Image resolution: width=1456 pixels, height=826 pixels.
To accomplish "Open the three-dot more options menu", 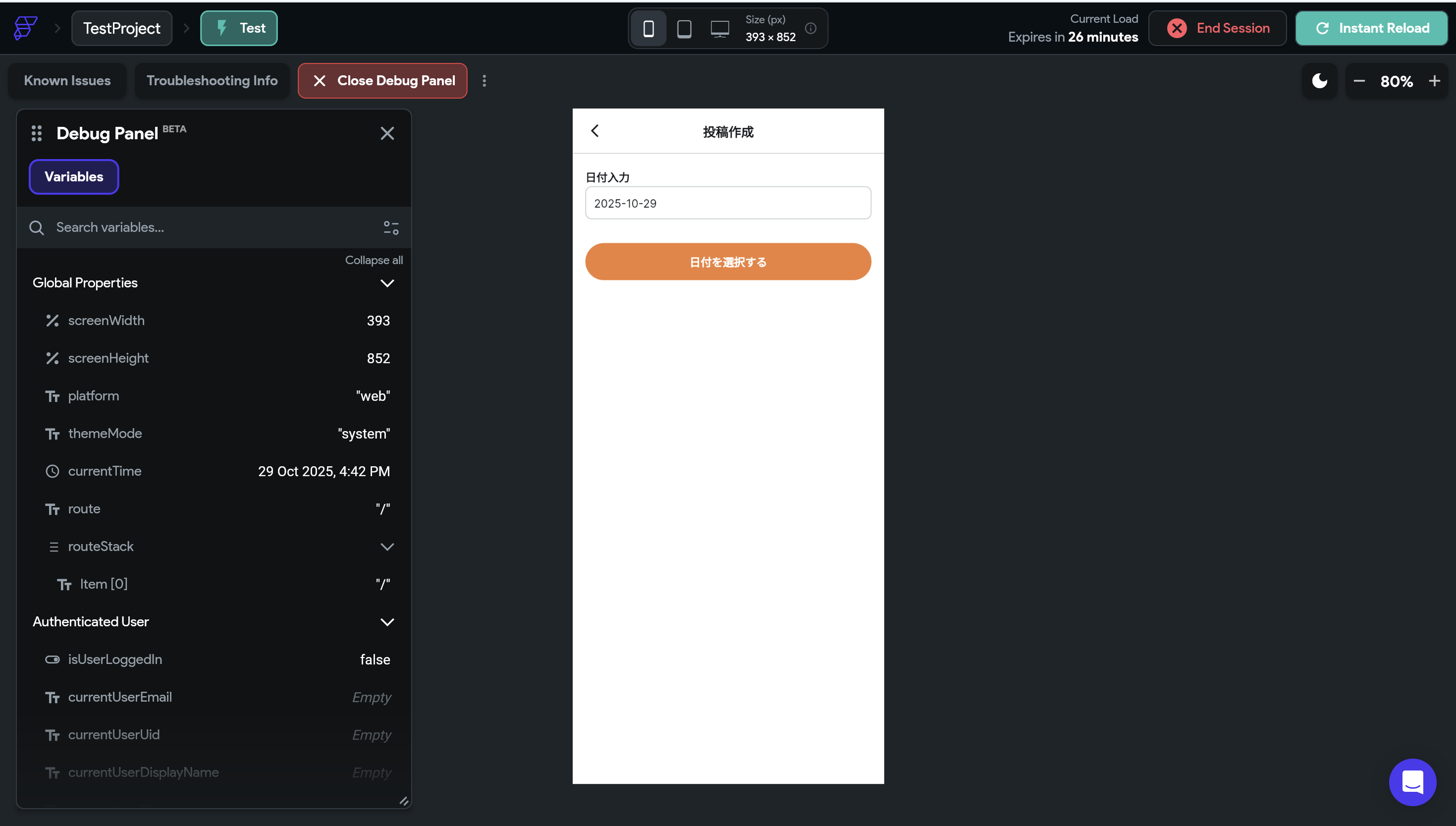I will (x=484, y=81).
